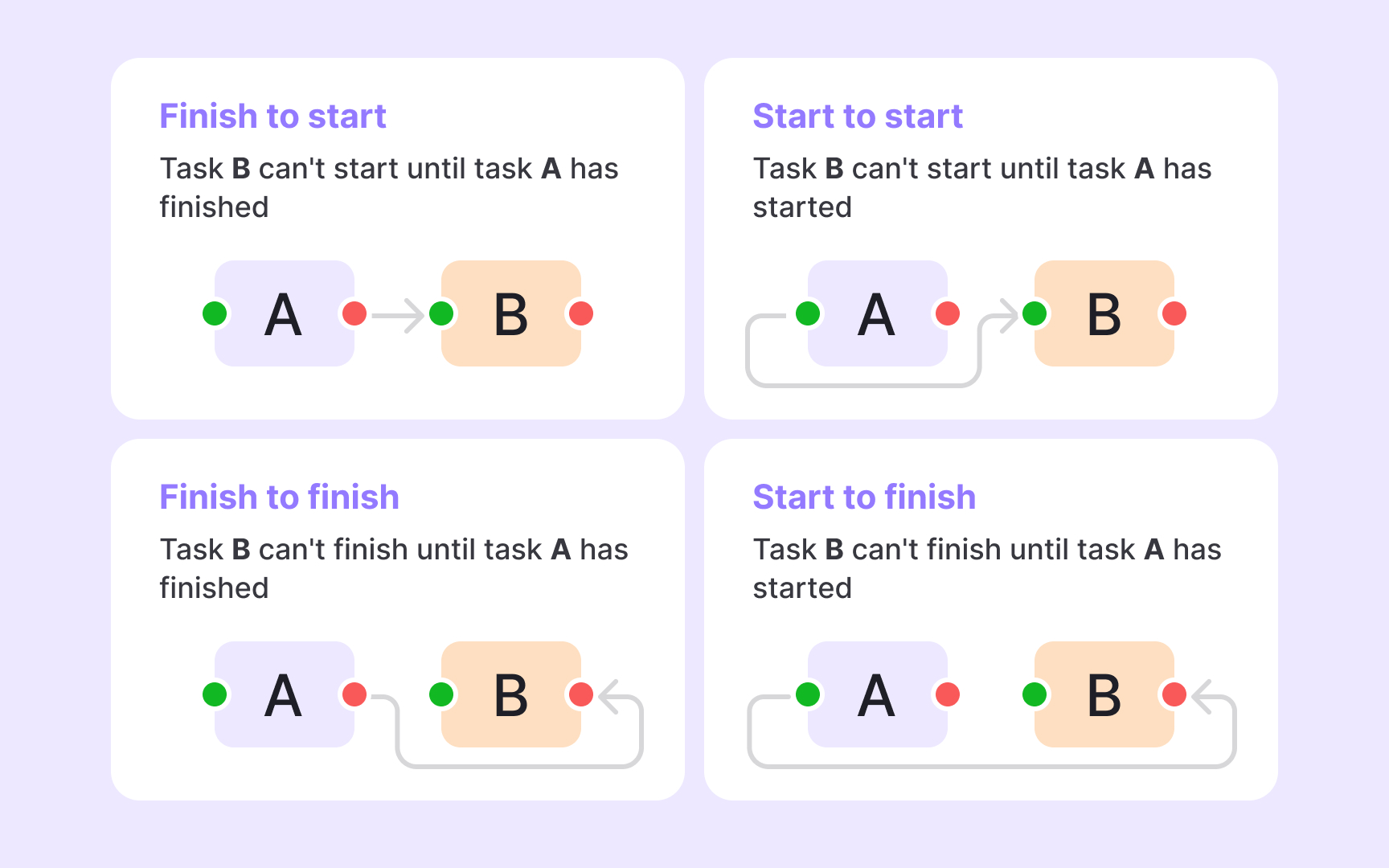The width and height of the screenshot is (1389, 868).
Task: Select task A box in Finish to start
Action: (x=284, y=313)
